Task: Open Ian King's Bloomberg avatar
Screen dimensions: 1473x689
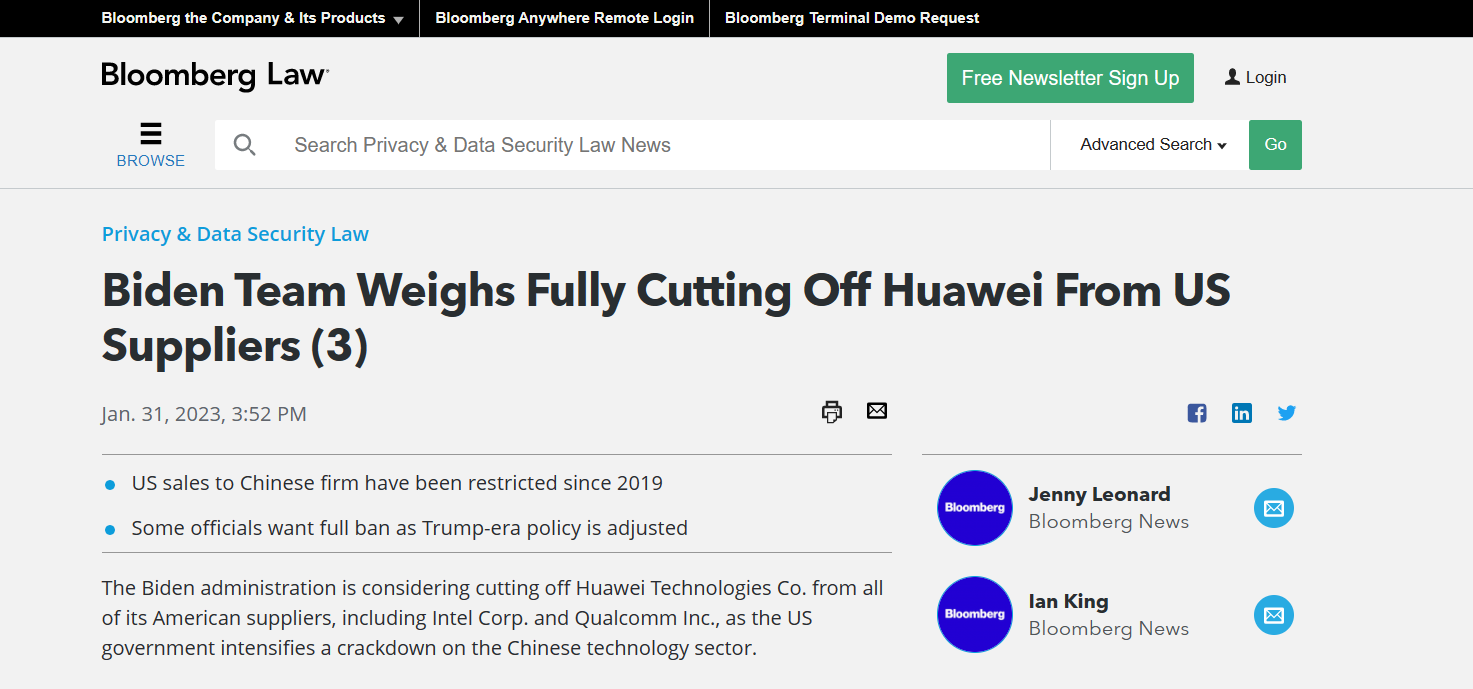Action: [975, 614]
